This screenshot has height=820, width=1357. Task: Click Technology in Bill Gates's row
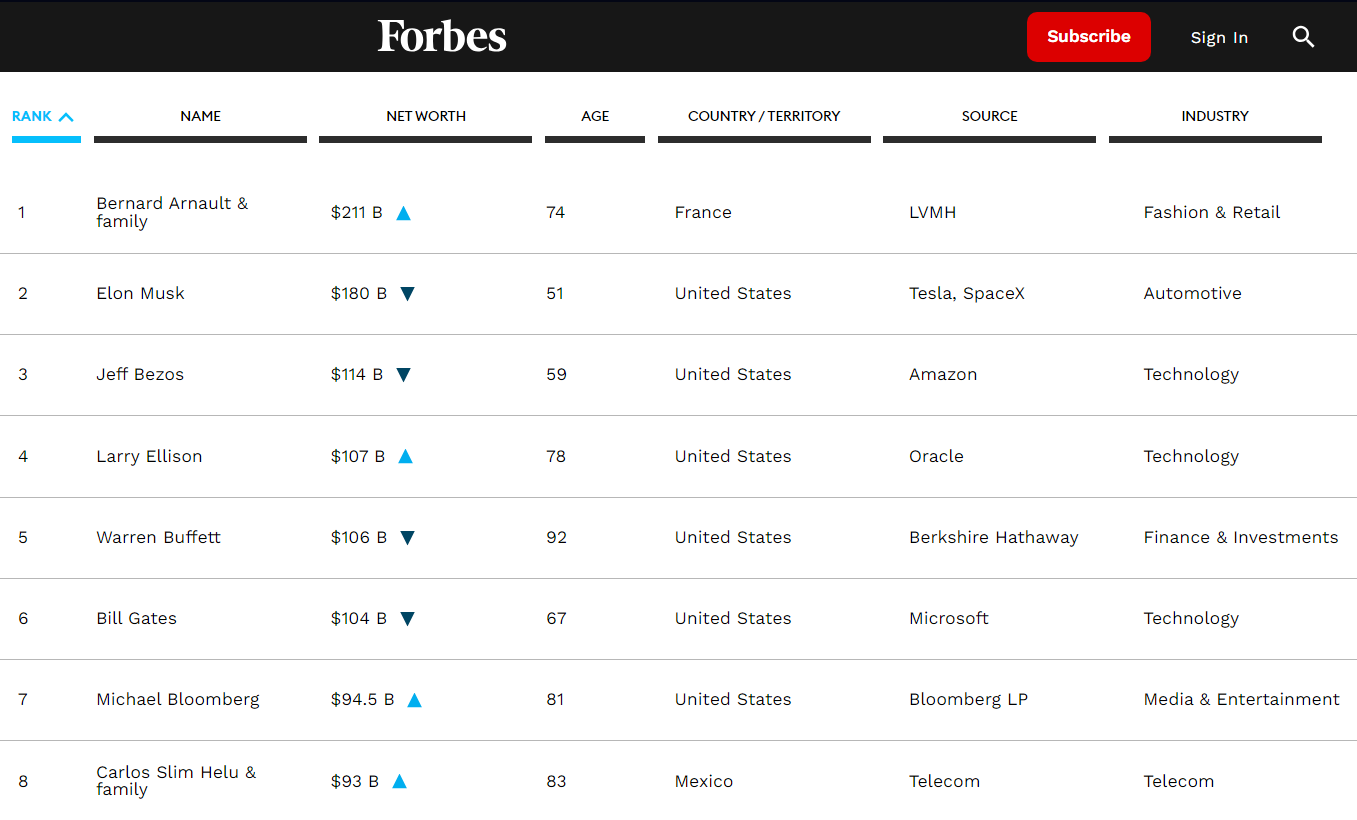[1191, 618]
